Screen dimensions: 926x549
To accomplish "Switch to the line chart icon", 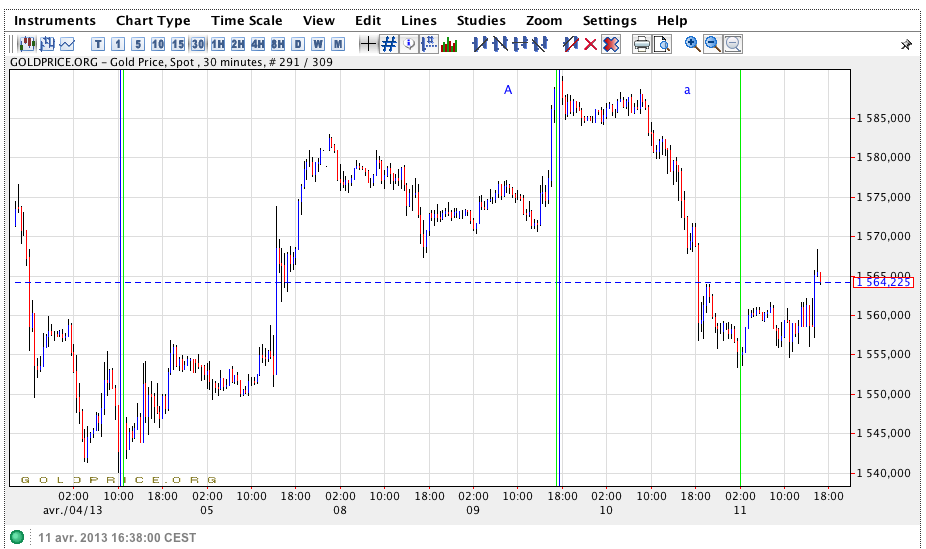I will pos(67,44).
